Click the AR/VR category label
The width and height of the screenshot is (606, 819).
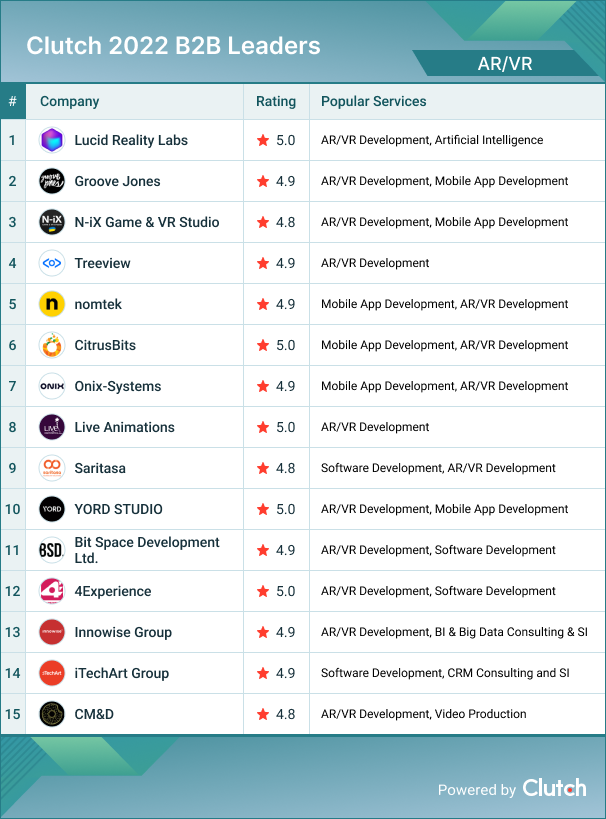click(505, 64)
